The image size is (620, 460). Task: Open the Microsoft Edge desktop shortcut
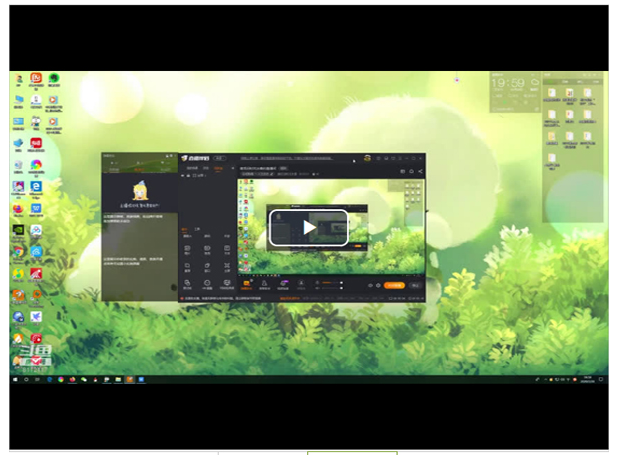pyautogui.click(x=36, y=187)
